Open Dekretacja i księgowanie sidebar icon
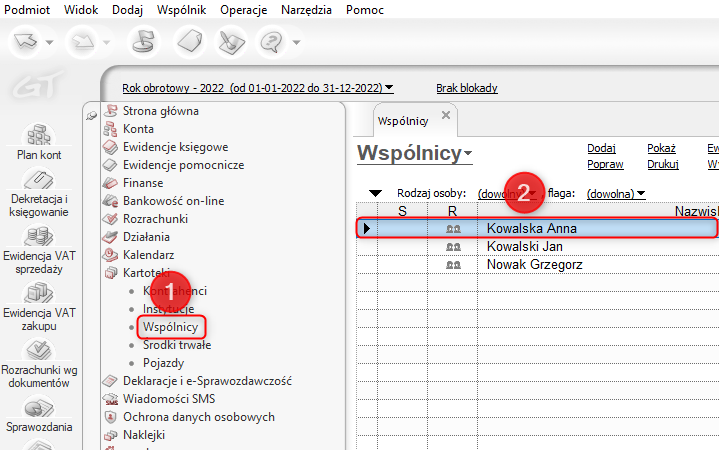The image size is (719, 450). click(39, 193)
